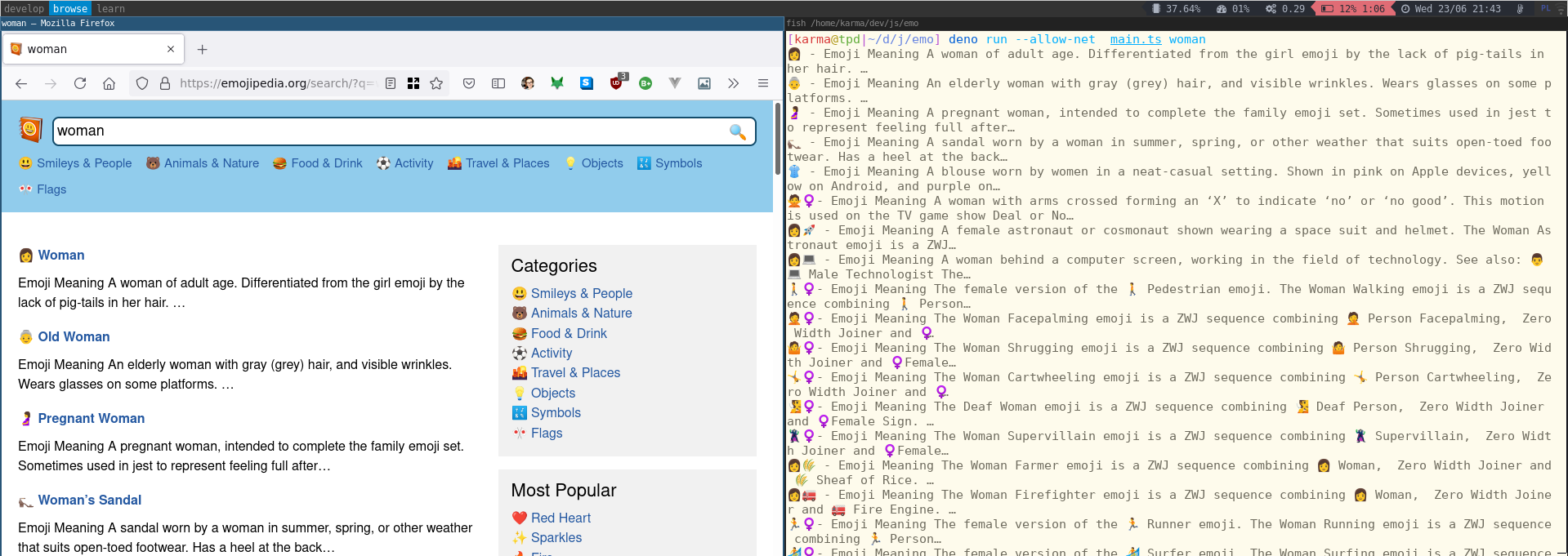The height and width of the screenshot is (556, 1568).
Task: Click the magnifying glass search icon
Action: click(737, 131)
